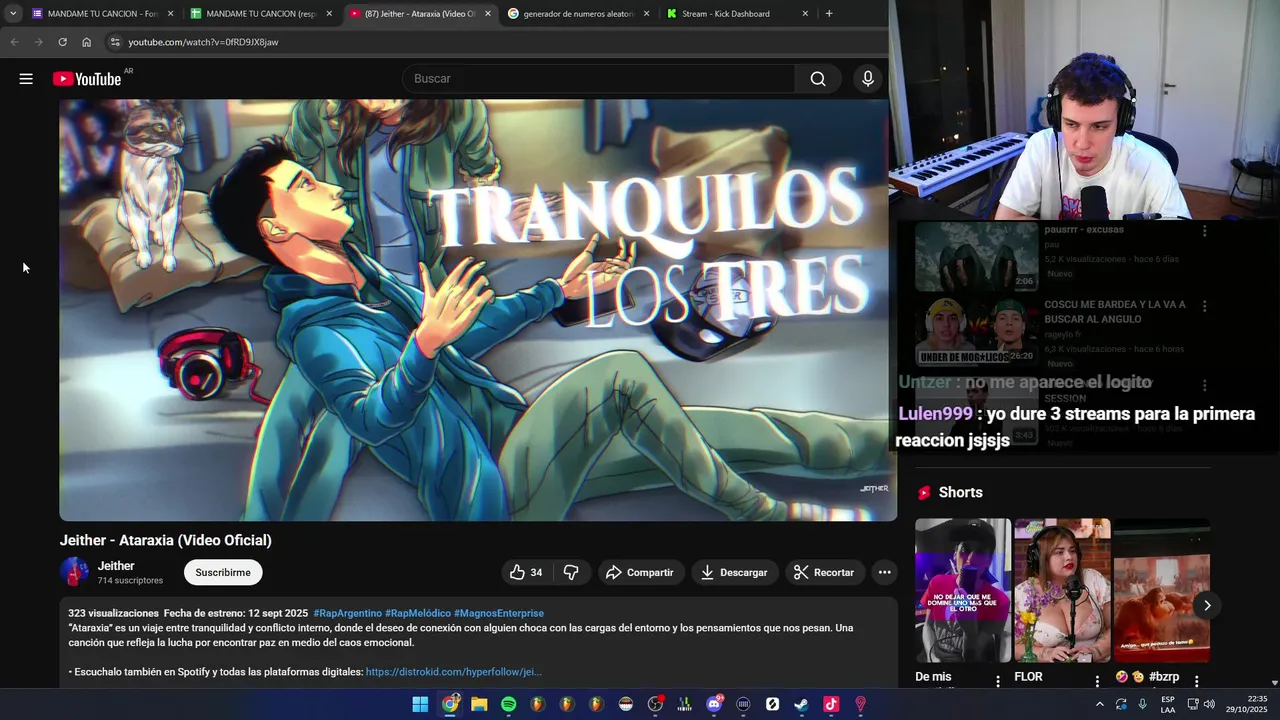The width and height of the screenshot is (1280, 720).
Task: Click the Suscribirme button
Action: 223,572
